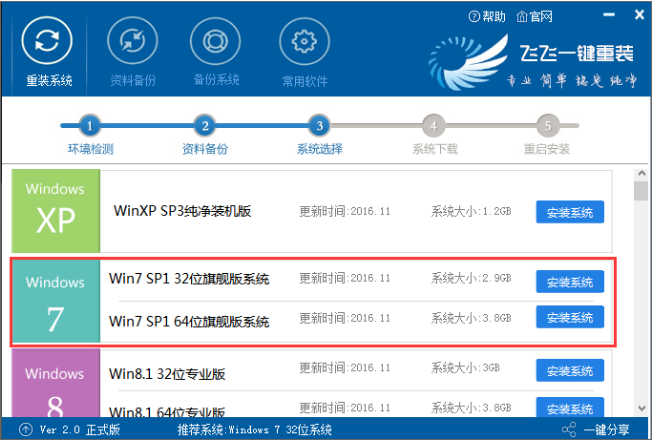The width and height of the screenshot is (654, 444).
Task: Click the 飞飞一键重装 wing logo
Action: point(468,62)
